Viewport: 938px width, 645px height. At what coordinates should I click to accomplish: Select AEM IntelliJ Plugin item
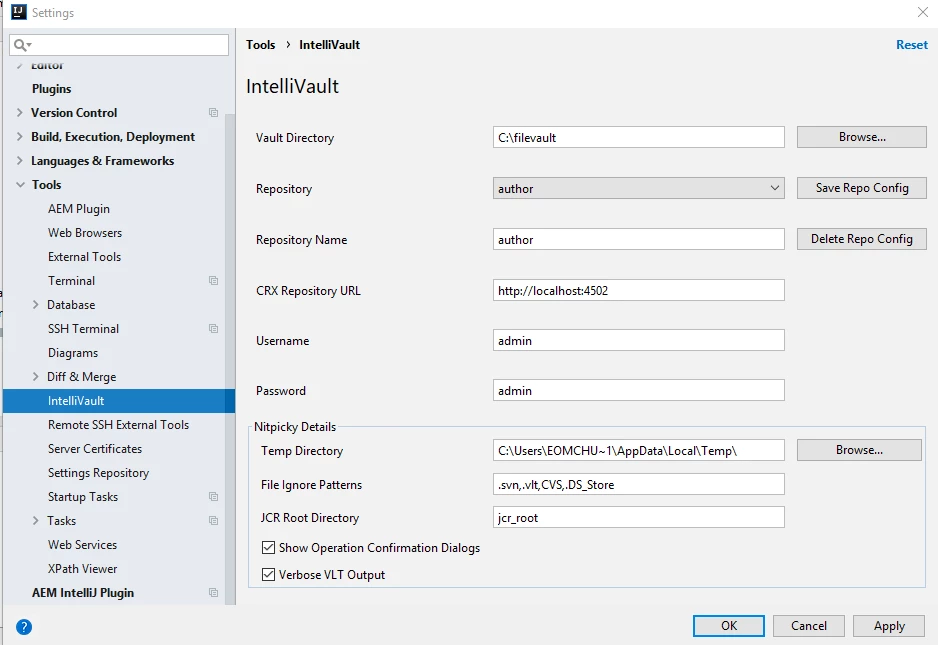point(83,592)
